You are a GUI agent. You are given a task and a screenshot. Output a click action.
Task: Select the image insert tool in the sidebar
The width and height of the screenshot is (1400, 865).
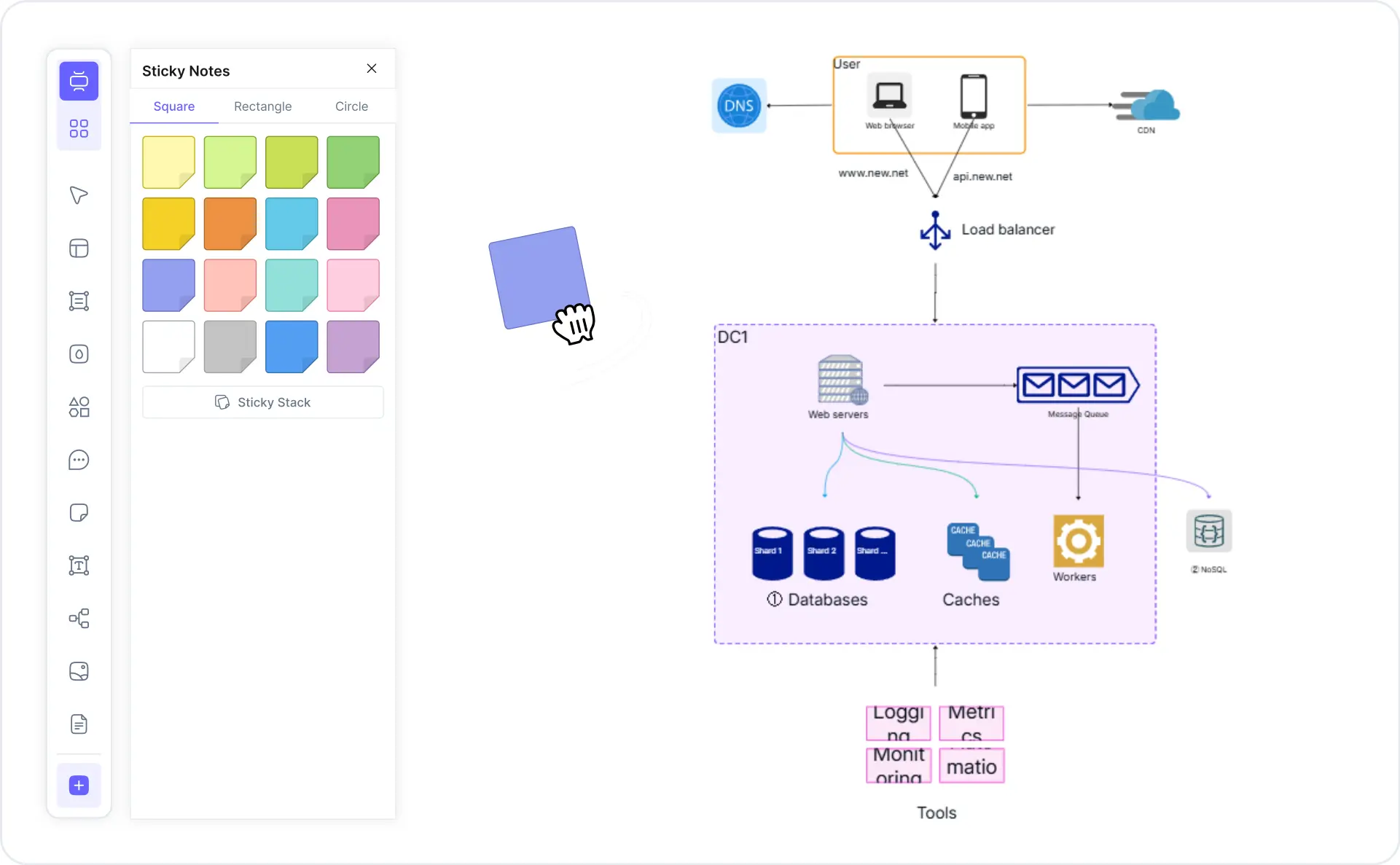point(78,671)
